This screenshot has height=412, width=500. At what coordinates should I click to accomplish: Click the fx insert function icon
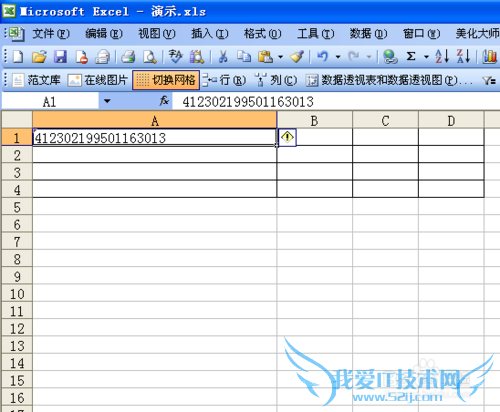[164, 101]
